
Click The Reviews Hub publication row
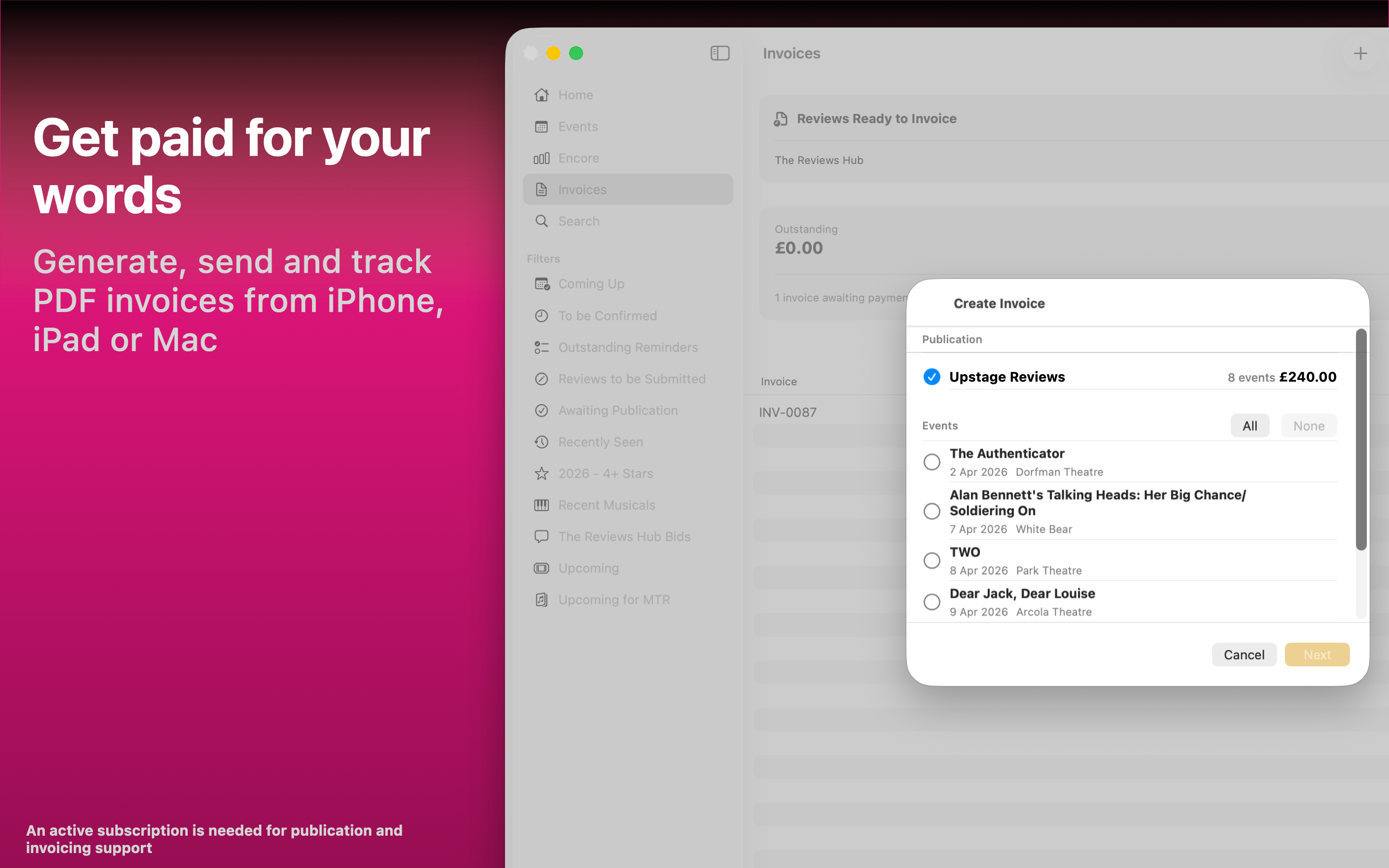point(818,160)
